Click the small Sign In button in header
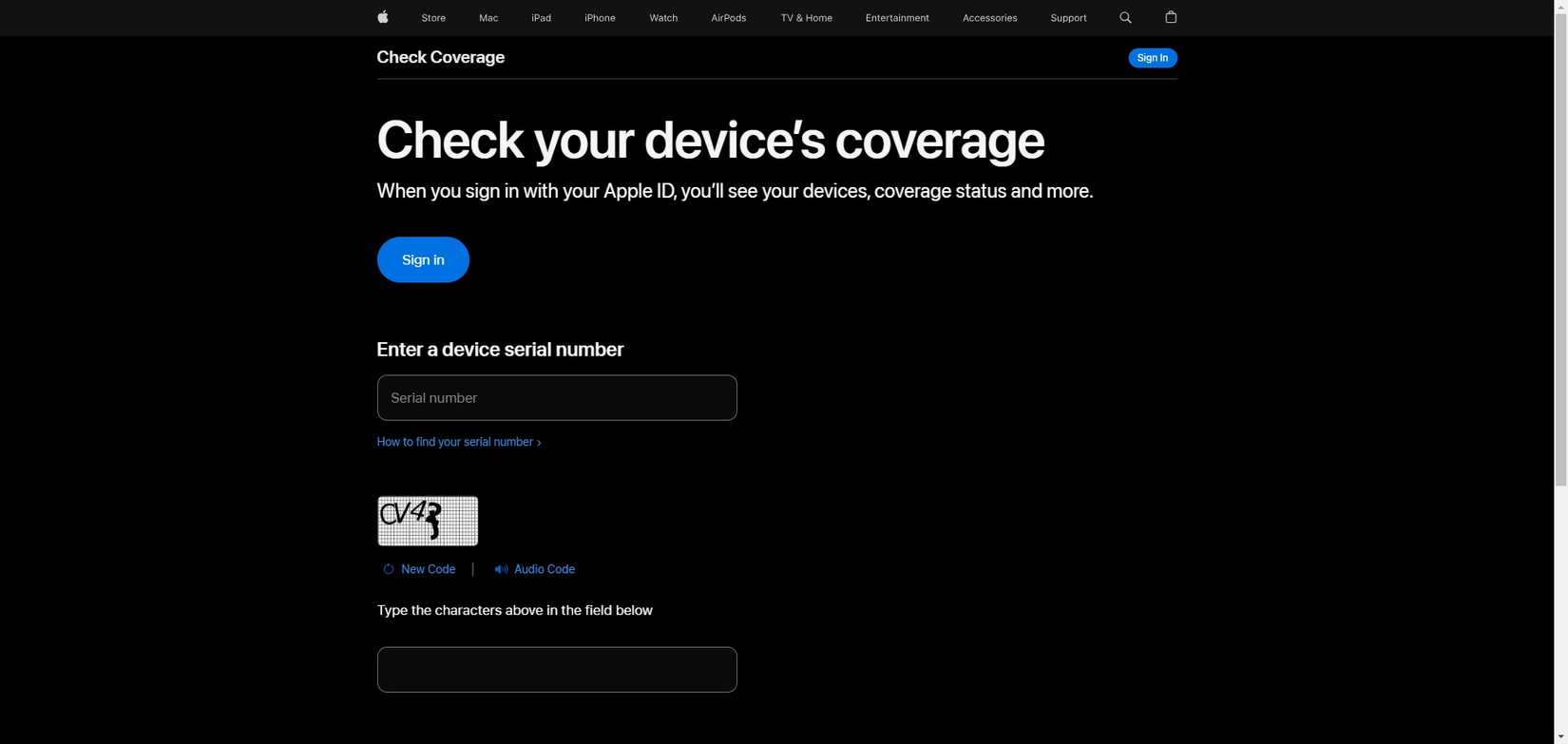This screenshot has height=744, width=1568. (1153, 58)
